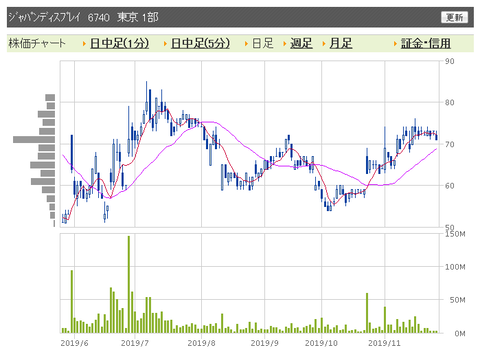Open the 日中足(5分) chart link

200,43
